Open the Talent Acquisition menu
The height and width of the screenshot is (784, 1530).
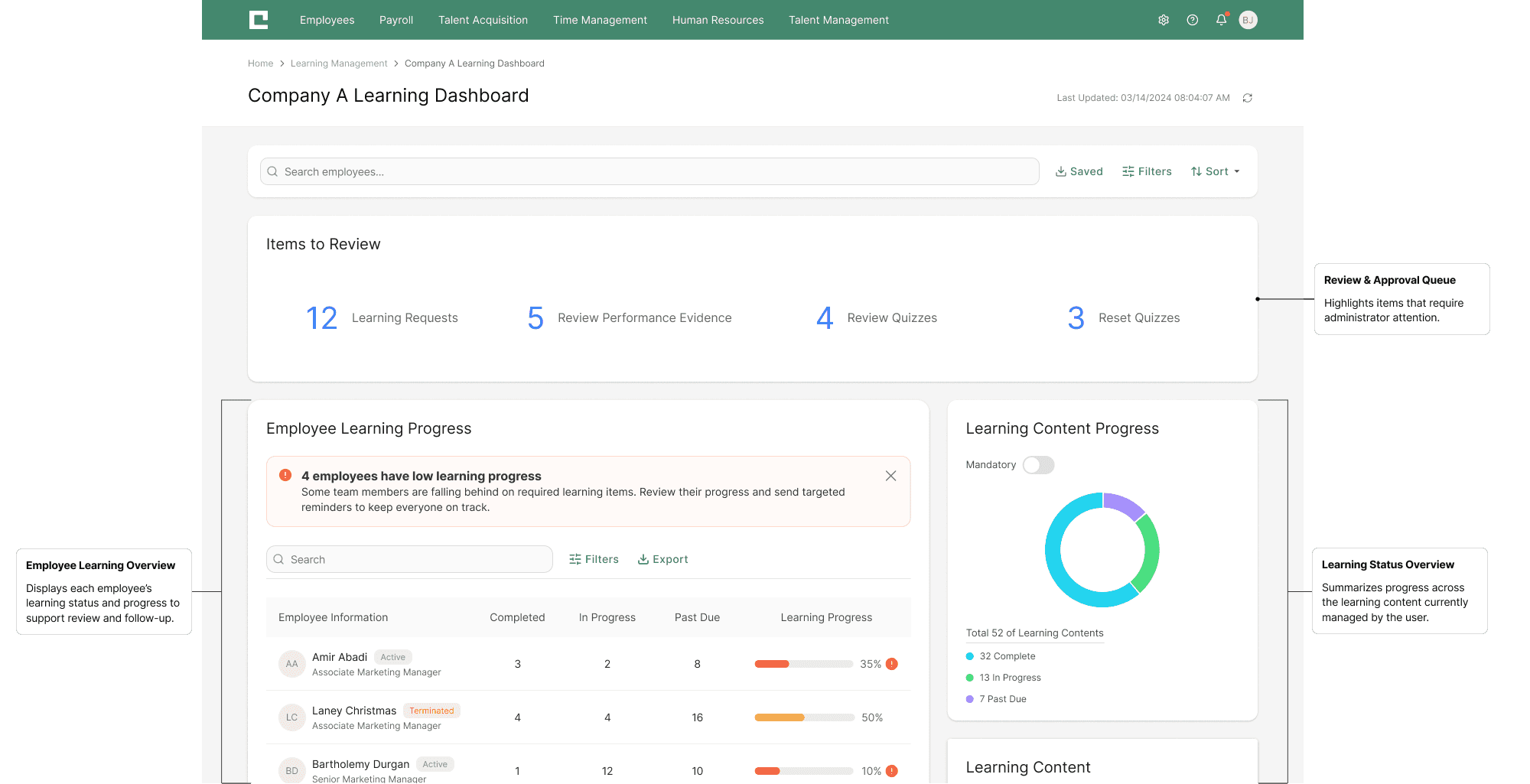click(x=483, y=20)
